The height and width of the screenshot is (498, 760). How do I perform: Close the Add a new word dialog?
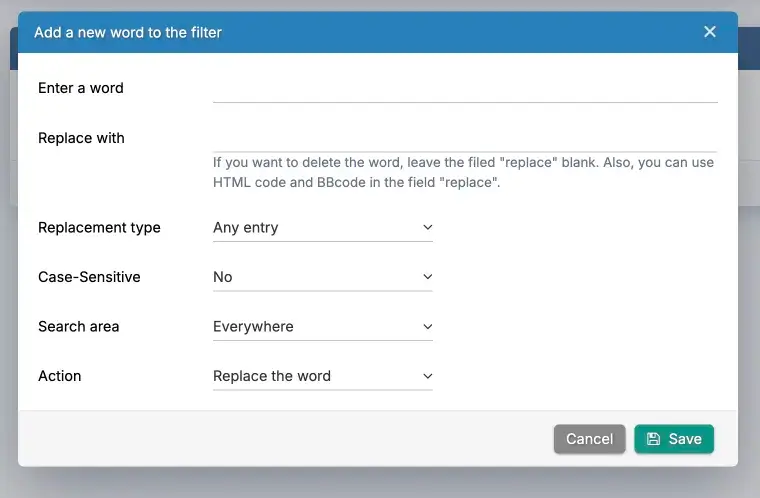(710, 32)
